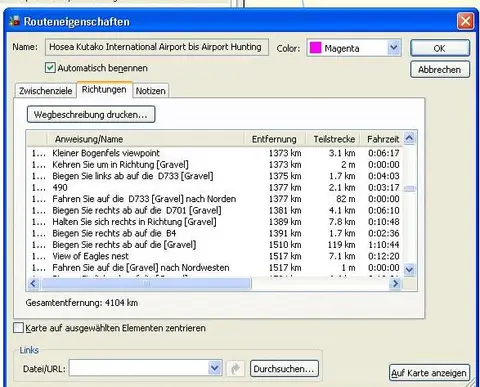Click the scroll left arrow of the list
480x387 pixels.
(x=33, y=283)
